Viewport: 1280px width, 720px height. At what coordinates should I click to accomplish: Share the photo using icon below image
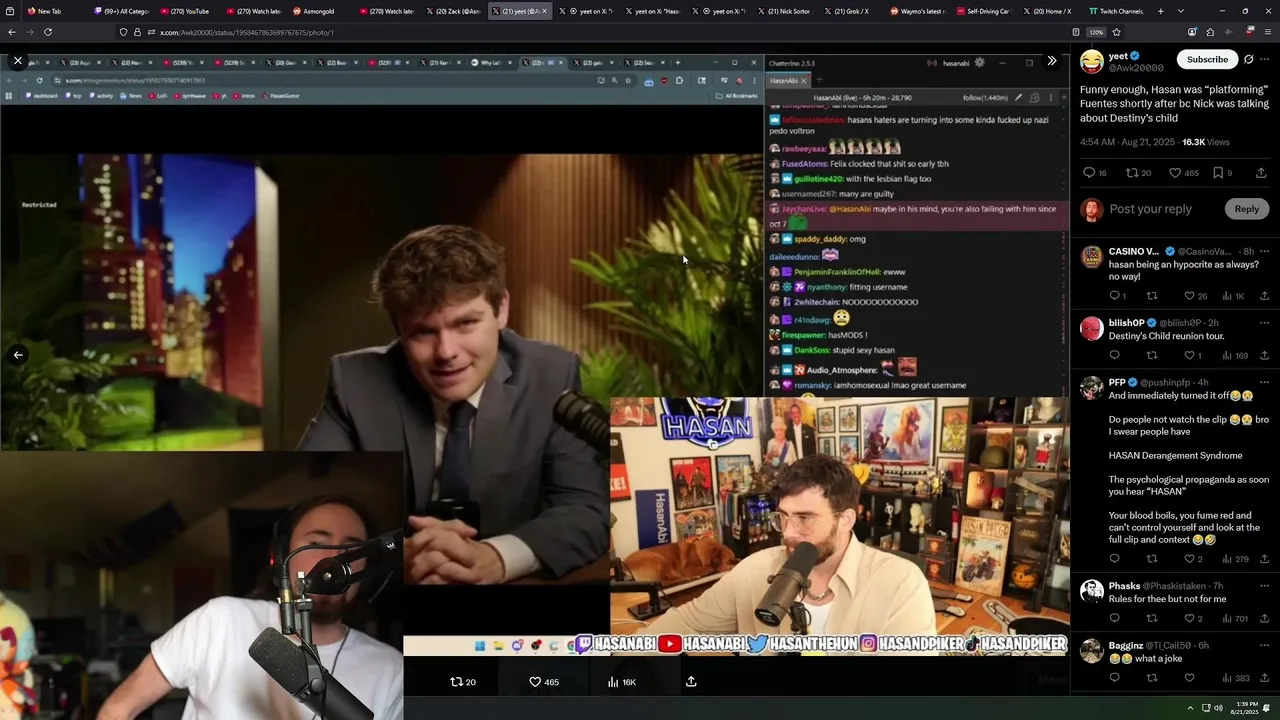[x=691, y=682]
